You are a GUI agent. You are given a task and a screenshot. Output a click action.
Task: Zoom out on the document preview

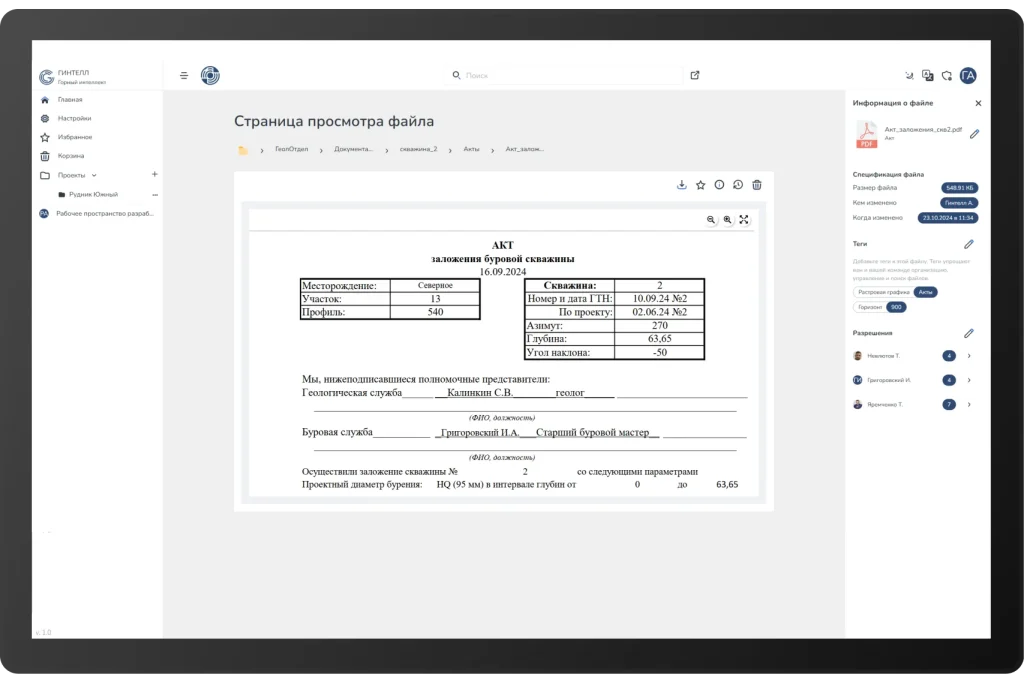711,219
